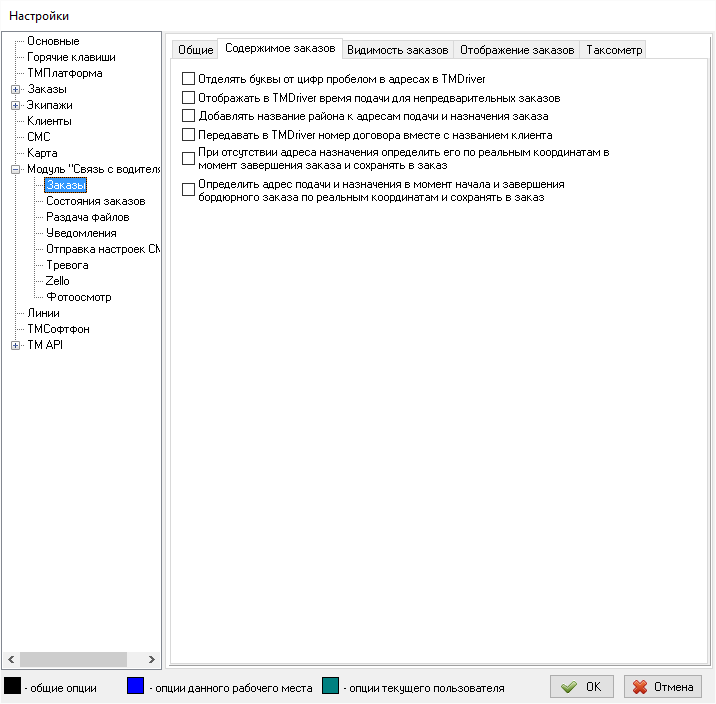The width and height of the screenshot is (716, 704).
Task: Switch to the Общие tab
Action: pos(195,50)
